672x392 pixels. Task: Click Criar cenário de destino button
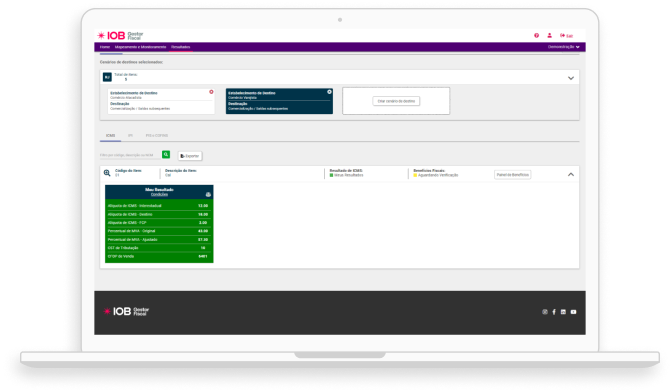(x=396, y=101)
